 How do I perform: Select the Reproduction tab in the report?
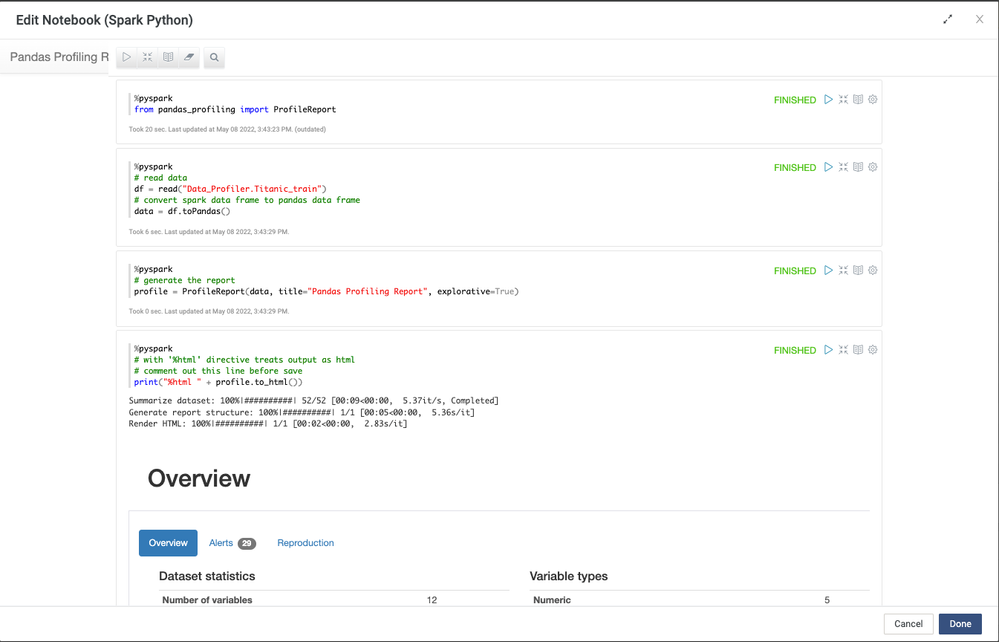click(x=305, y=543)
